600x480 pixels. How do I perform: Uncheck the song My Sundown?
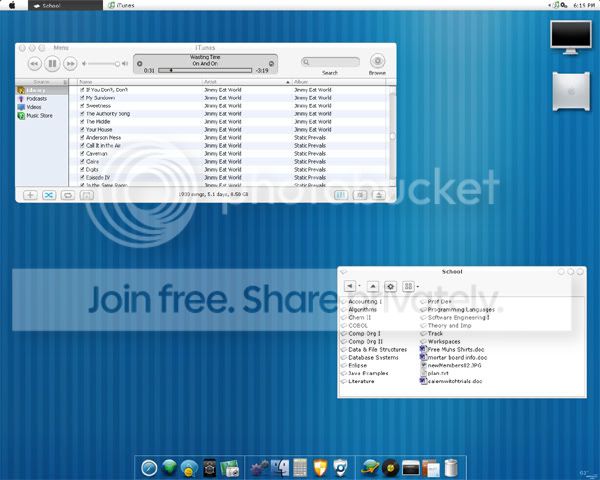pos(82,98)
